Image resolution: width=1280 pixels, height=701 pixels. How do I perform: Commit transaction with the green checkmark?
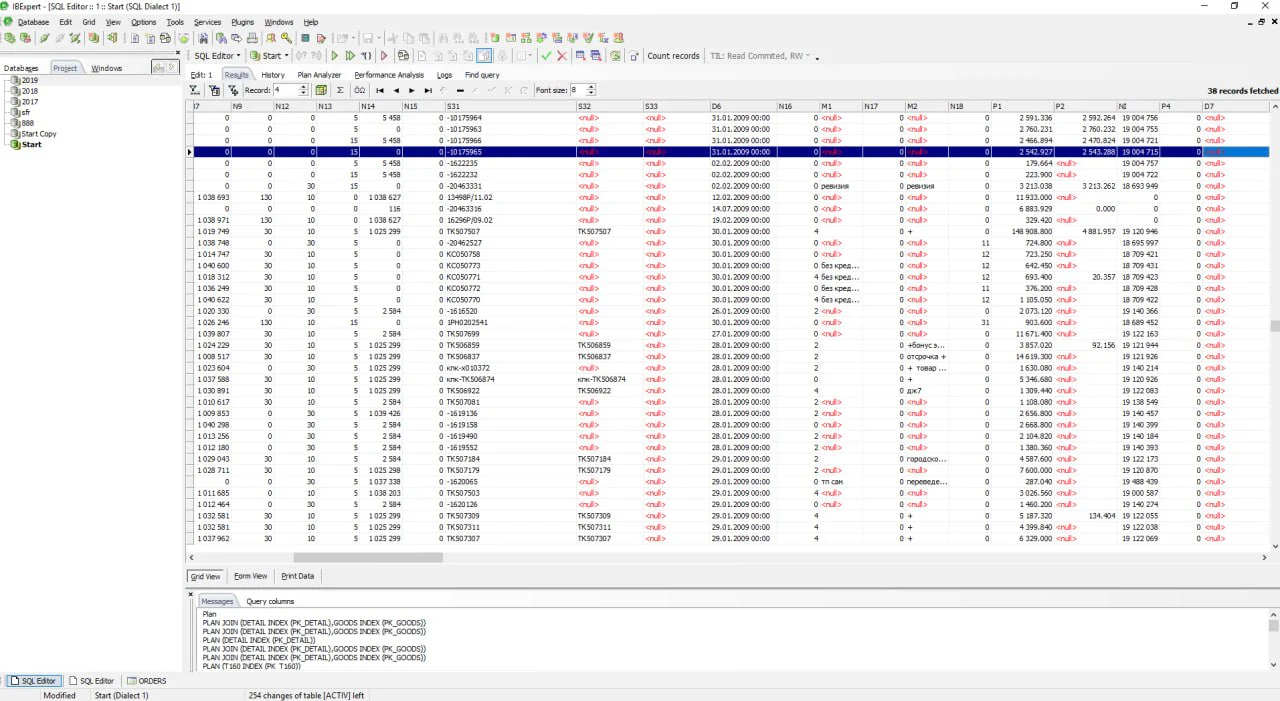coord(546,56)
